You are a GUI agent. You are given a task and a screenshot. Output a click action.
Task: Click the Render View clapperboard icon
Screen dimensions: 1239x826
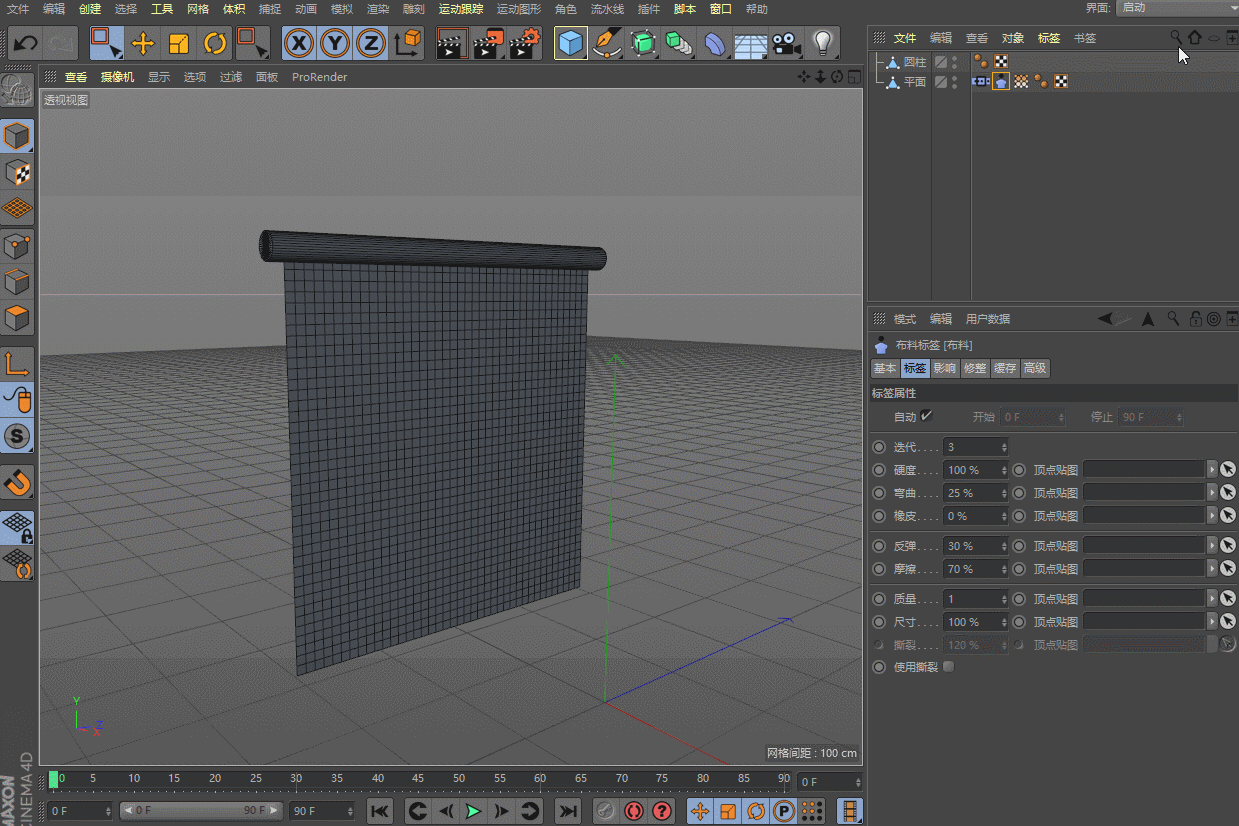(x=452, y=43)
